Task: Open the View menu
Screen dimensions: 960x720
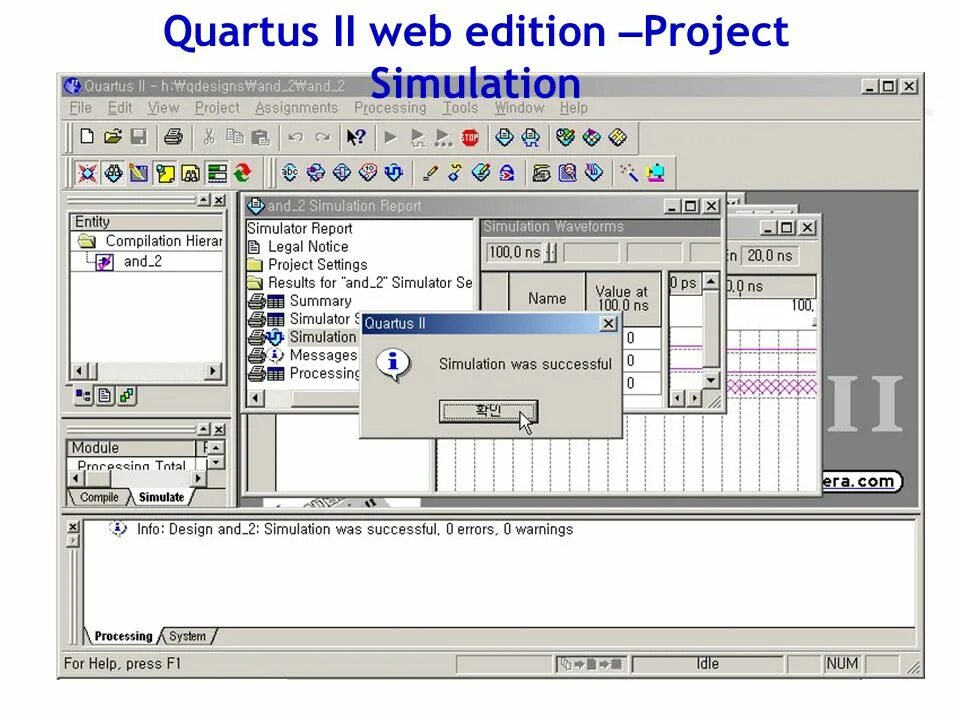Action: coord(163,108)
